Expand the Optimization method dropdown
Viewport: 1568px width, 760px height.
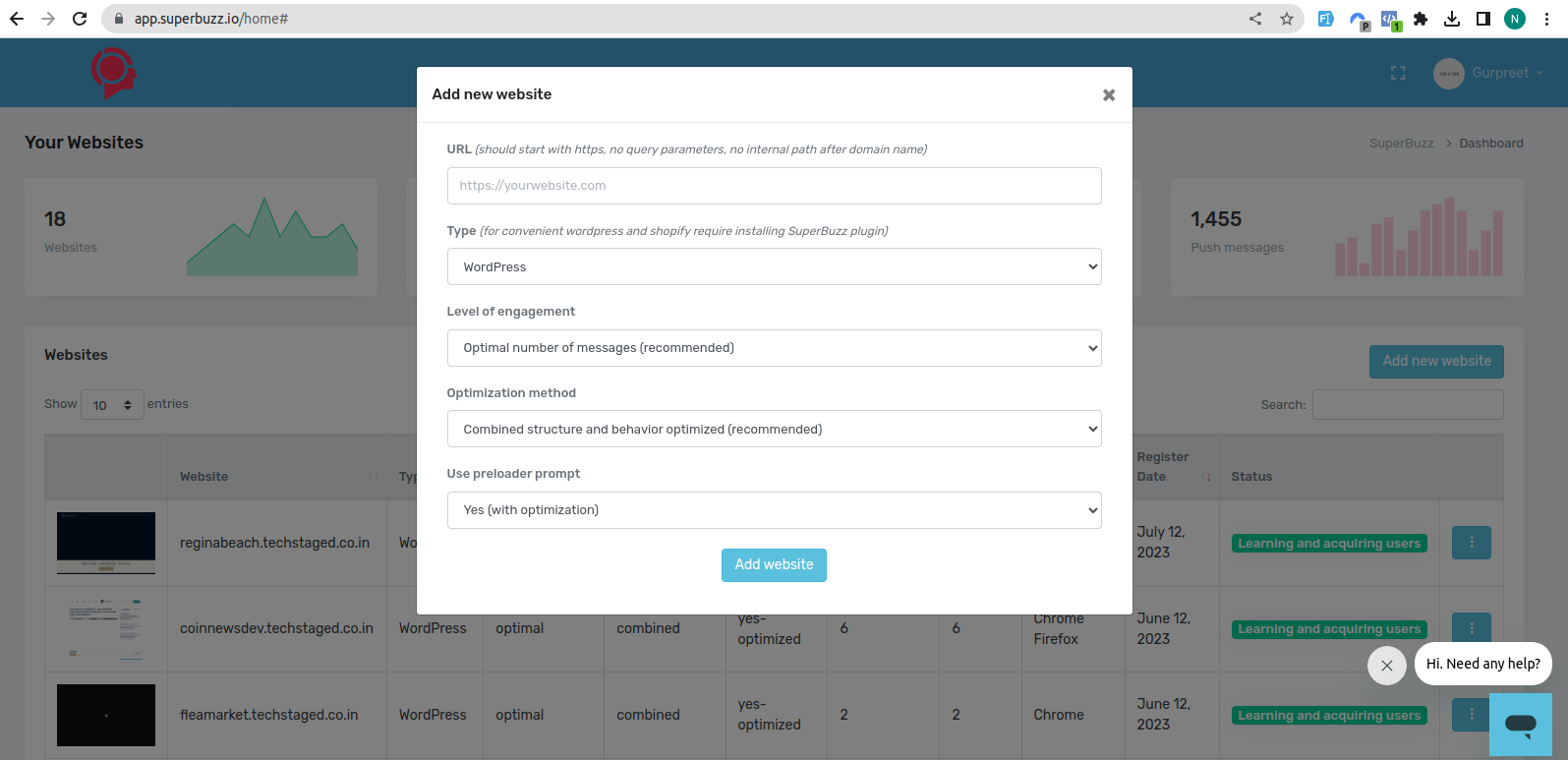pyautogui.click(x=774, y=429)
